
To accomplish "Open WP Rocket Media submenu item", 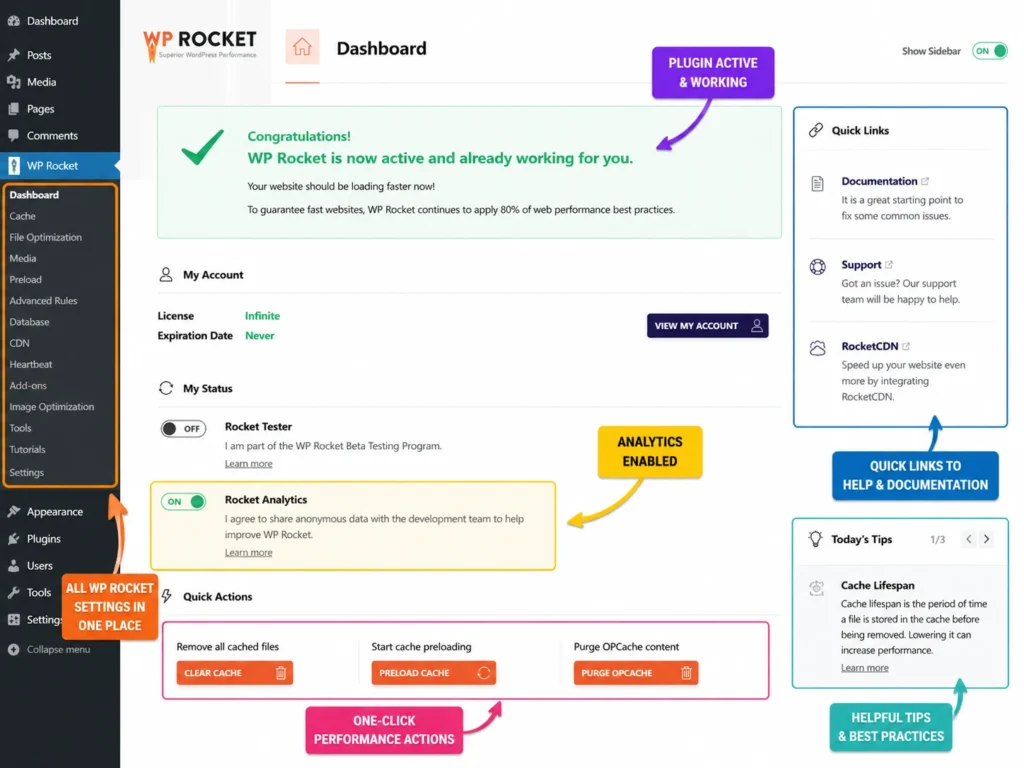I will pyautogui.click(x=23, y=259).
